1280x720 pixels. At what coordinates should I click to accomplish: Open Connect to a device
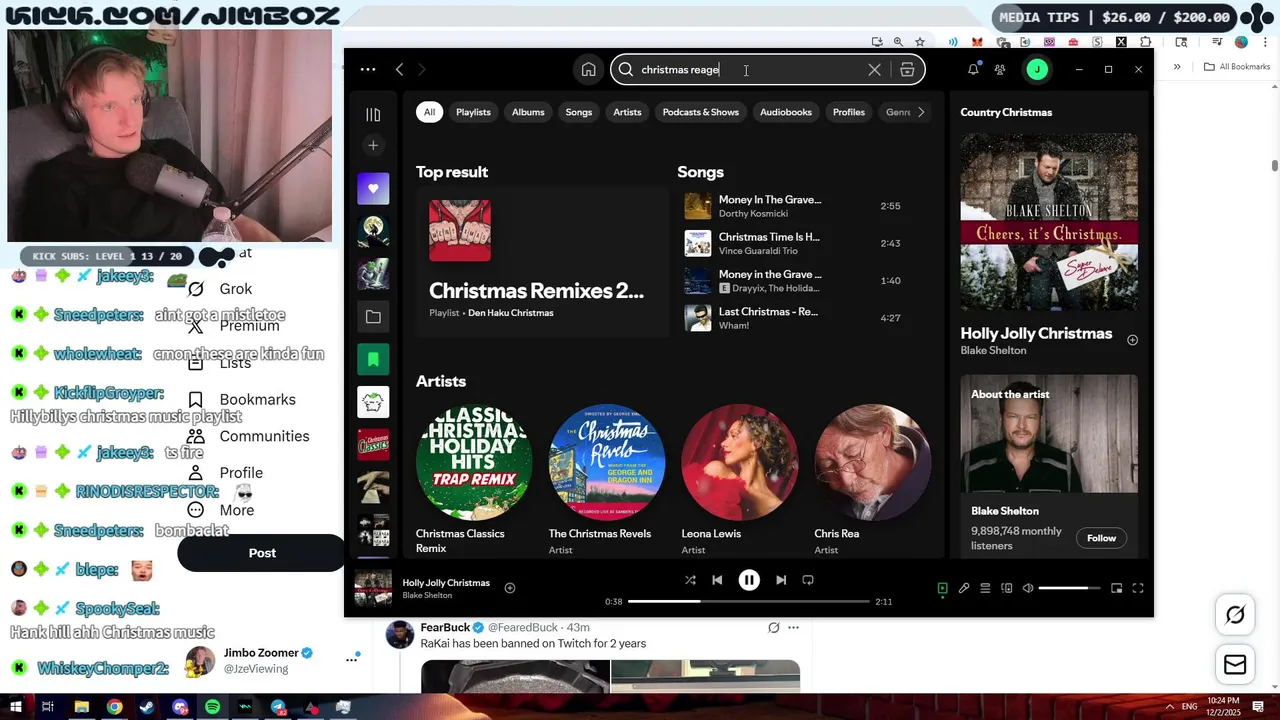[x=1007, y=588]
